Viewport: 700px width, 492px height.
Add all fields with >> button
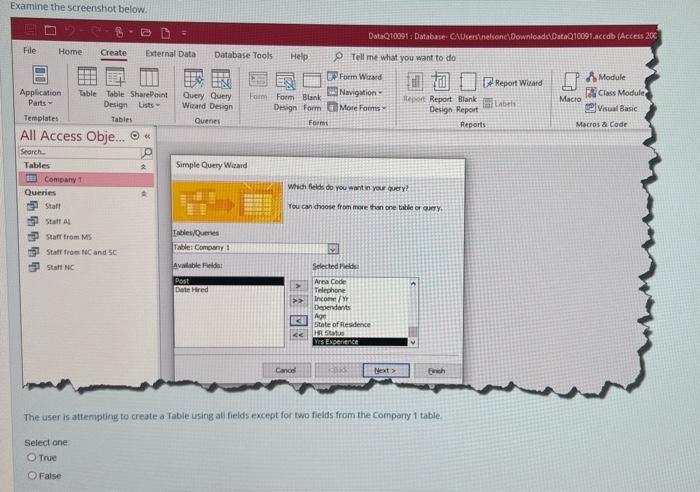(298, 301)
